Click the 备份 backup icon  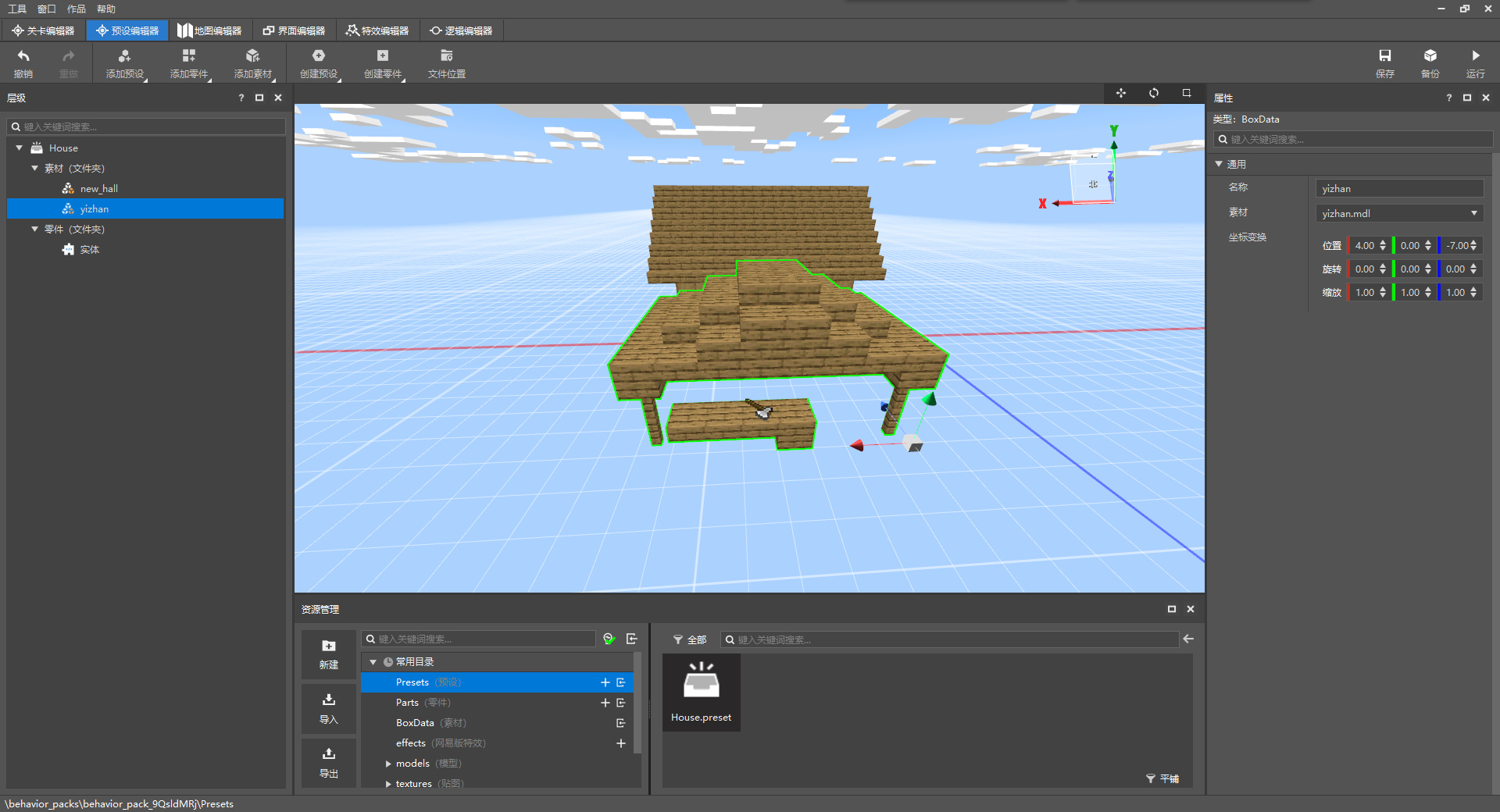point(1430,56)
